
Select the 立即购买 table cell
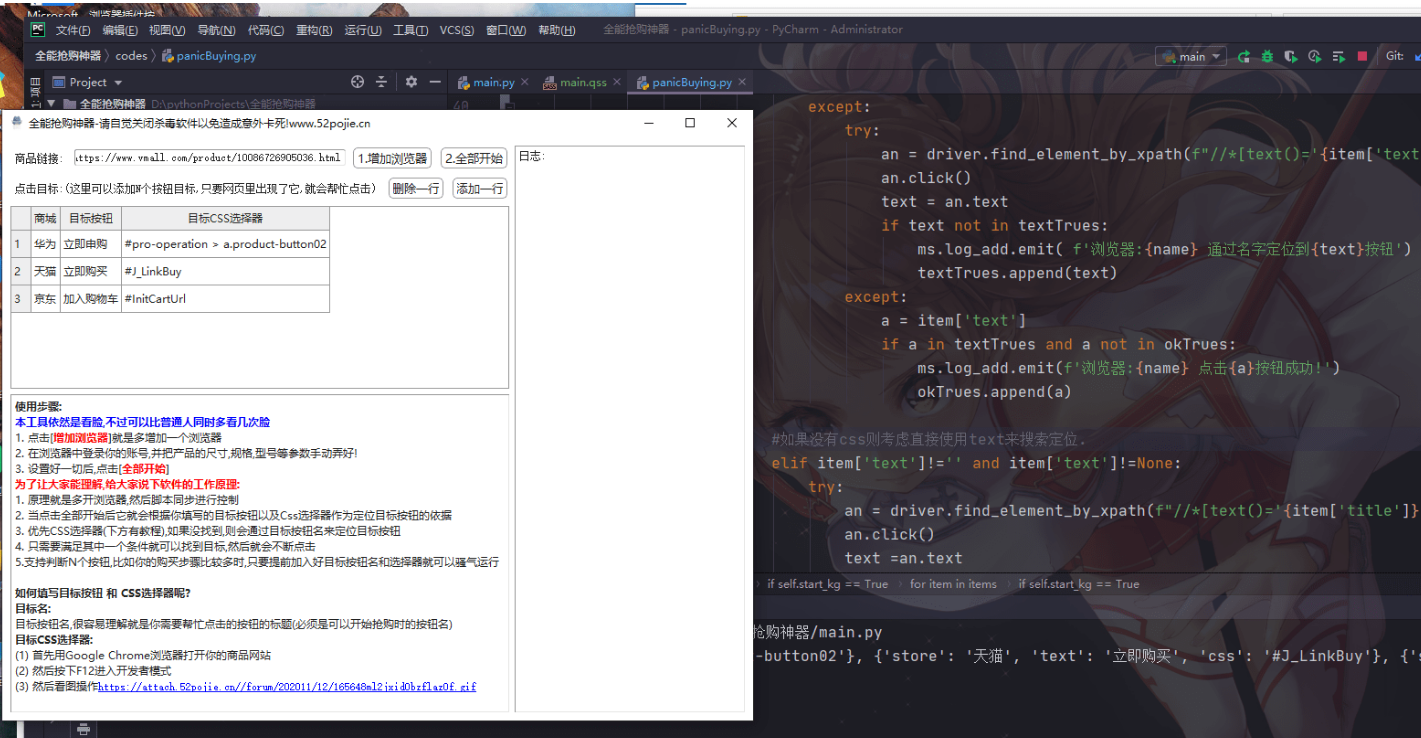[91, 271]
